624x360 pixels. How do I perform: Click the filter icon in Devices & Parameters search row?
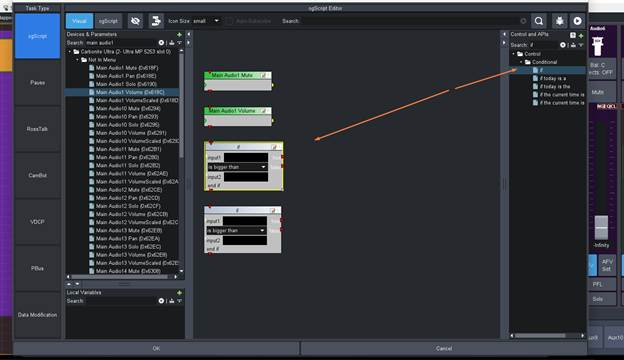click(x=179, y=43)
